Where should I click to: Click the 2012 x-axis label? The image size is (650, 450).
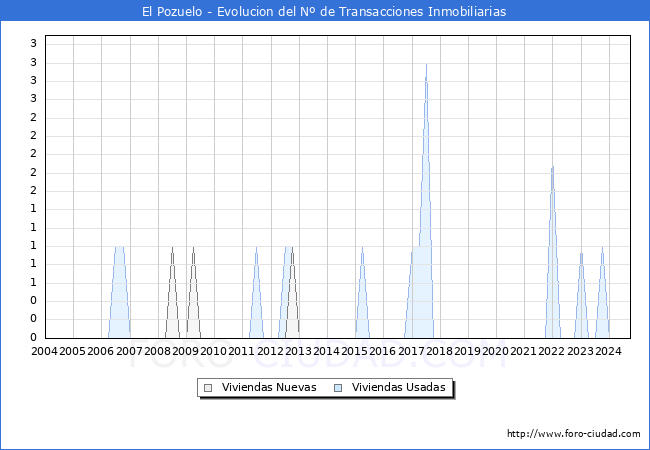[x=270, y=351]
